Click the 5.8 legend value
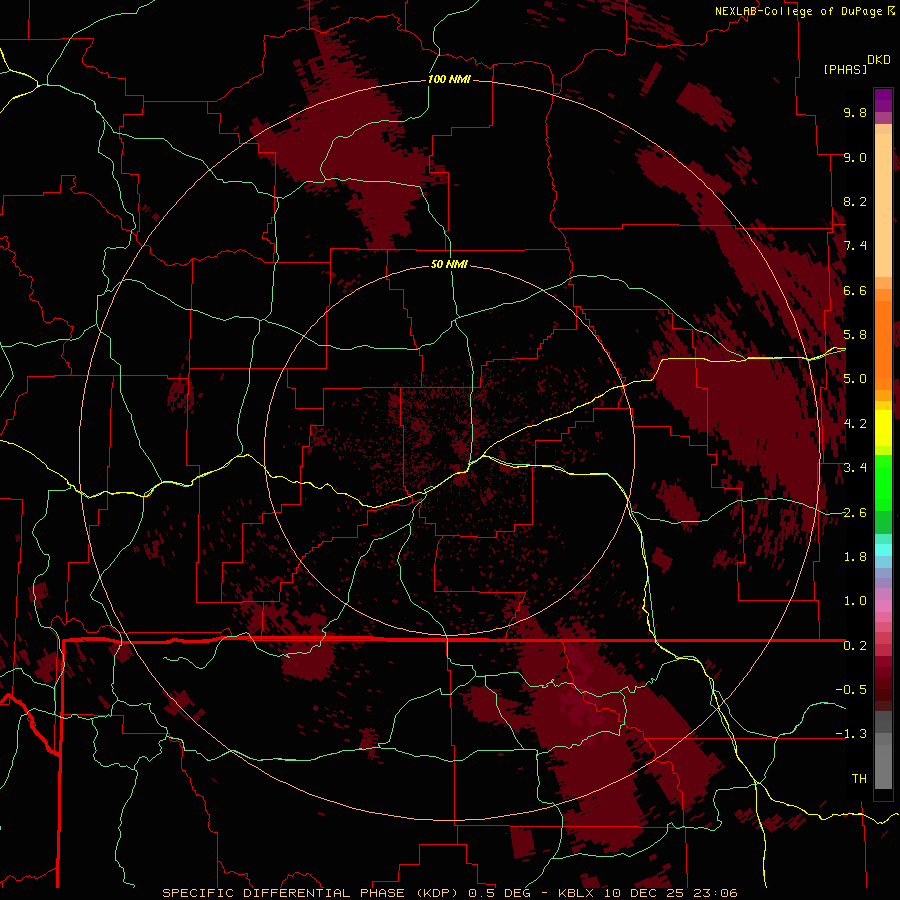 click(855, 335)
